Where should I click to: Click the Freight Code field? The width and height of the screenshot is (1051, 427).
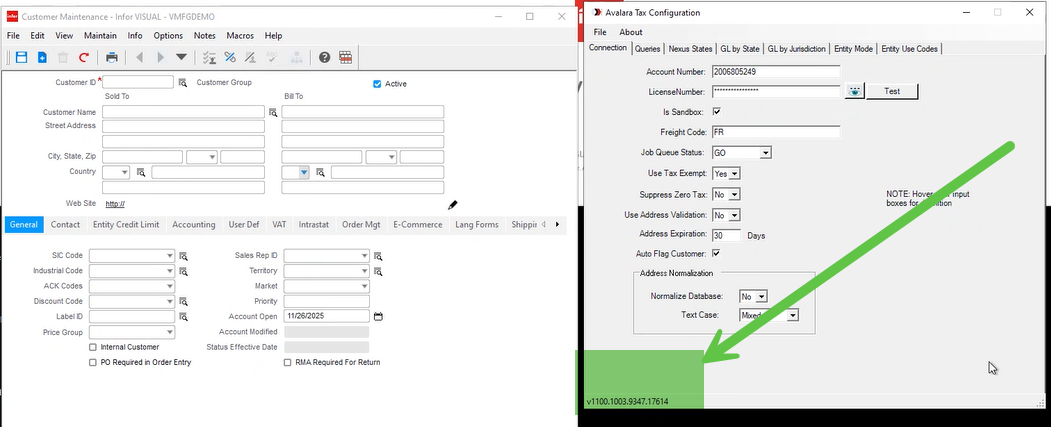tap(776, 132)
